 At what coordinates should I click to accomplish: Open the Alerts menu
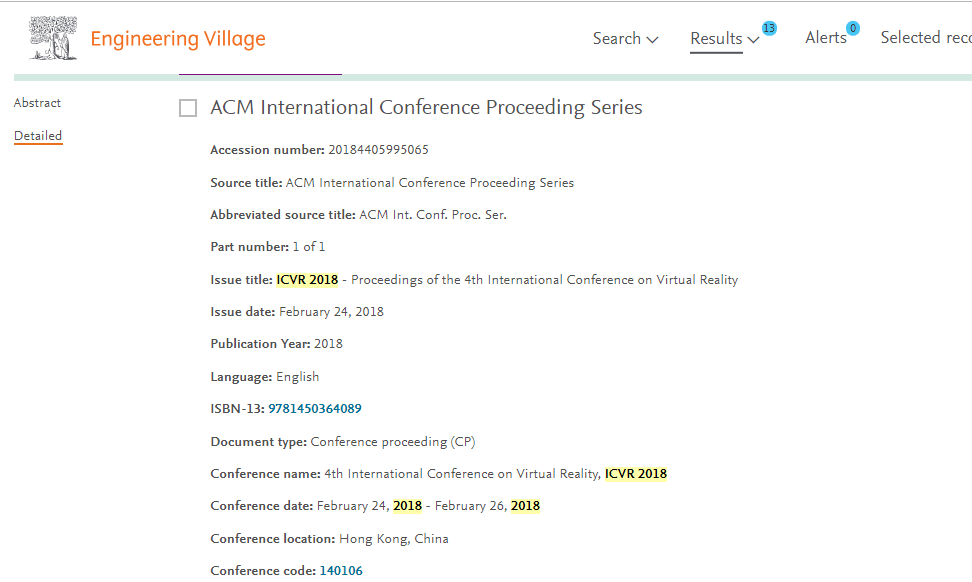pos(826,38)
